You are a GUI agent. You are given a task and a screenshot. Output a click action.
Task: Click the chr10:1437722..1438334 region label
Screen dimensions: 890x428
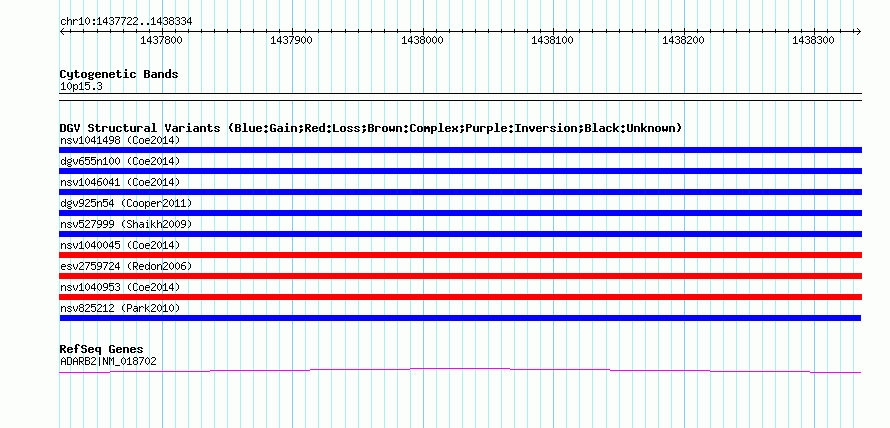click(126, 22)
